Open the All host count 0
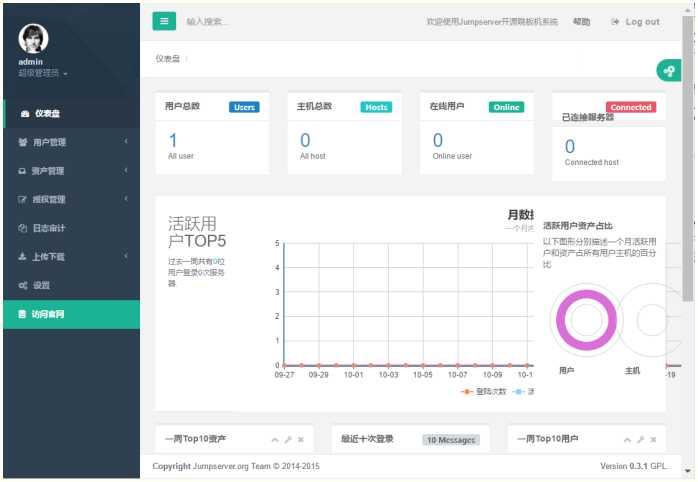Screen dimensions: 698x482 [x=305, y=141]
